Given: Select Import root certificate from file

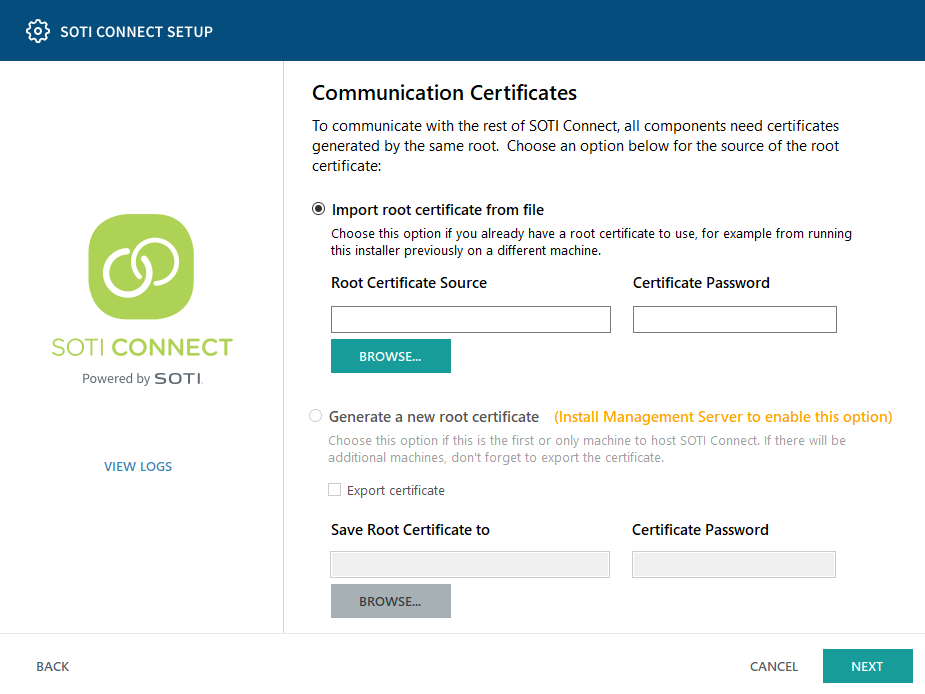Looking at the screenshot, I should click(319, 209).
